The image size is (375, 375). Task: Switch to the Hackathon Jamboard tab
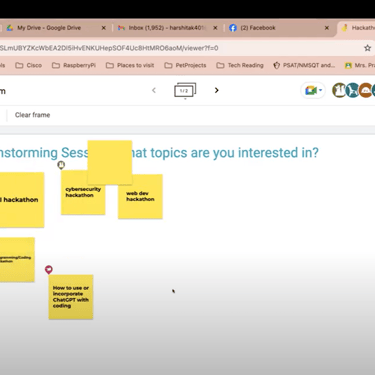pyautogui.click(x=358, y=28)
